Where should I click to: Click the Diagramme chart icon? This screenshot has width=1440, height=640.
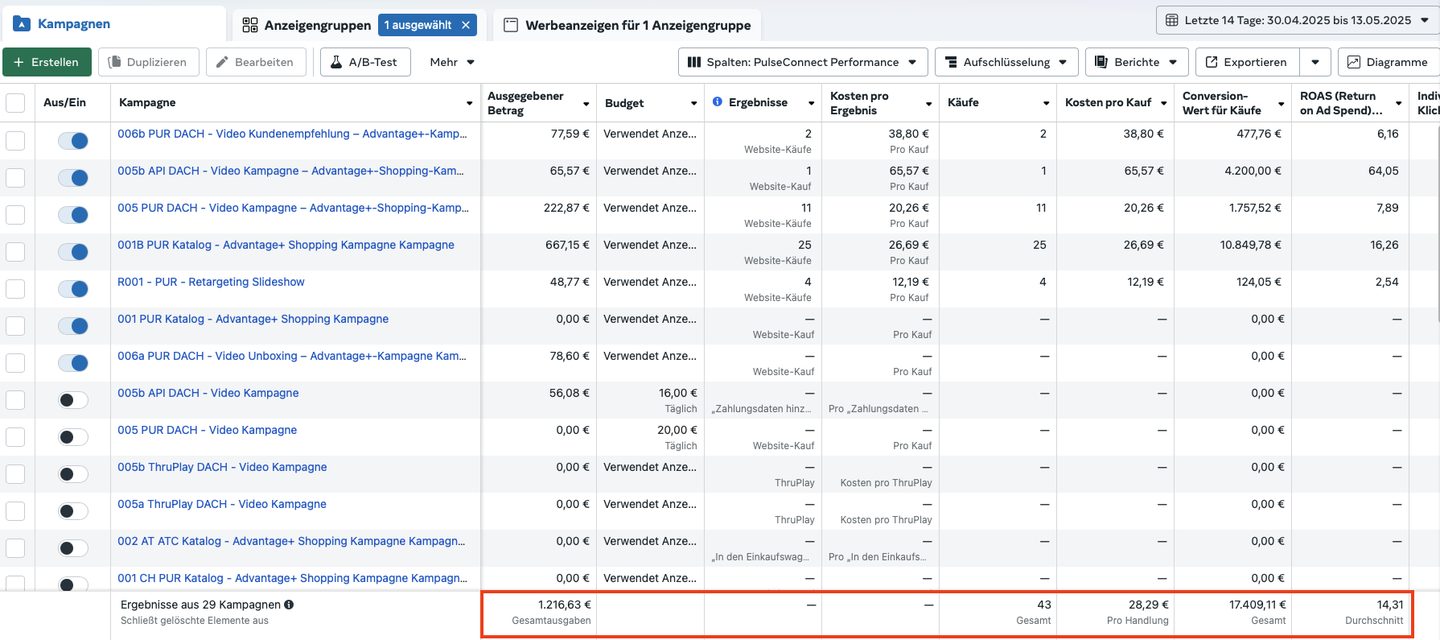[1354, 62]
